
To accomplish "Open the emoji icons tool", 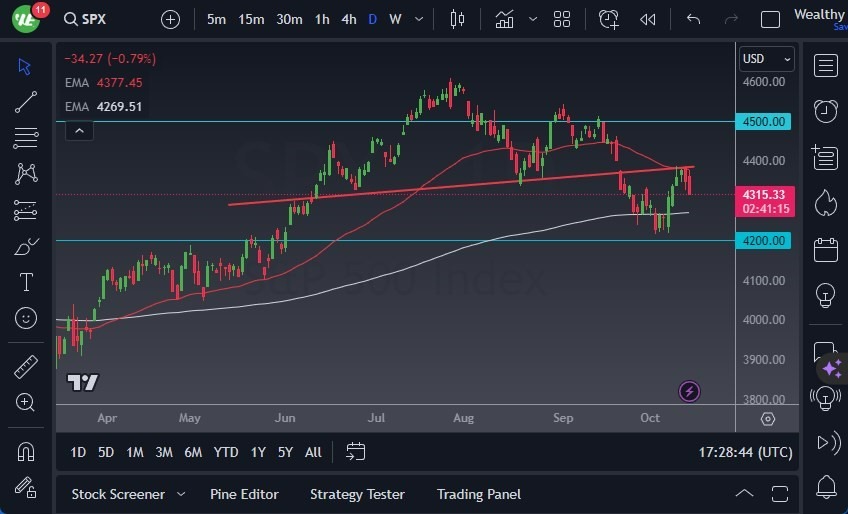I will tap(26, 318).
